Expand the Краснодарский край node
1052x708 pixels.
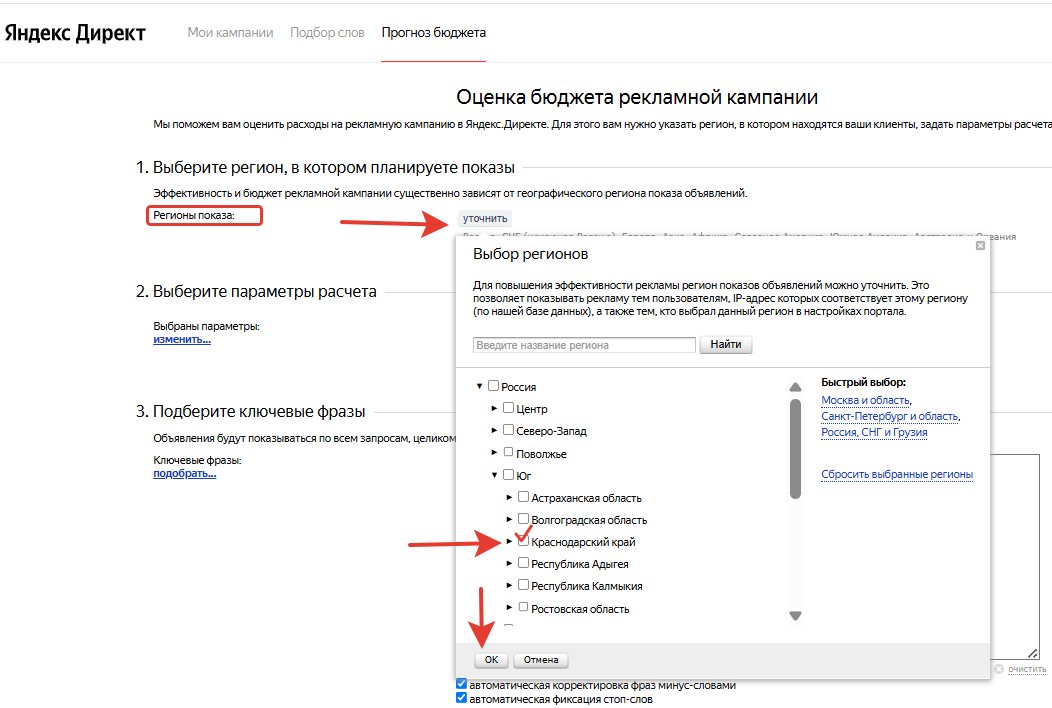(509, 542)
